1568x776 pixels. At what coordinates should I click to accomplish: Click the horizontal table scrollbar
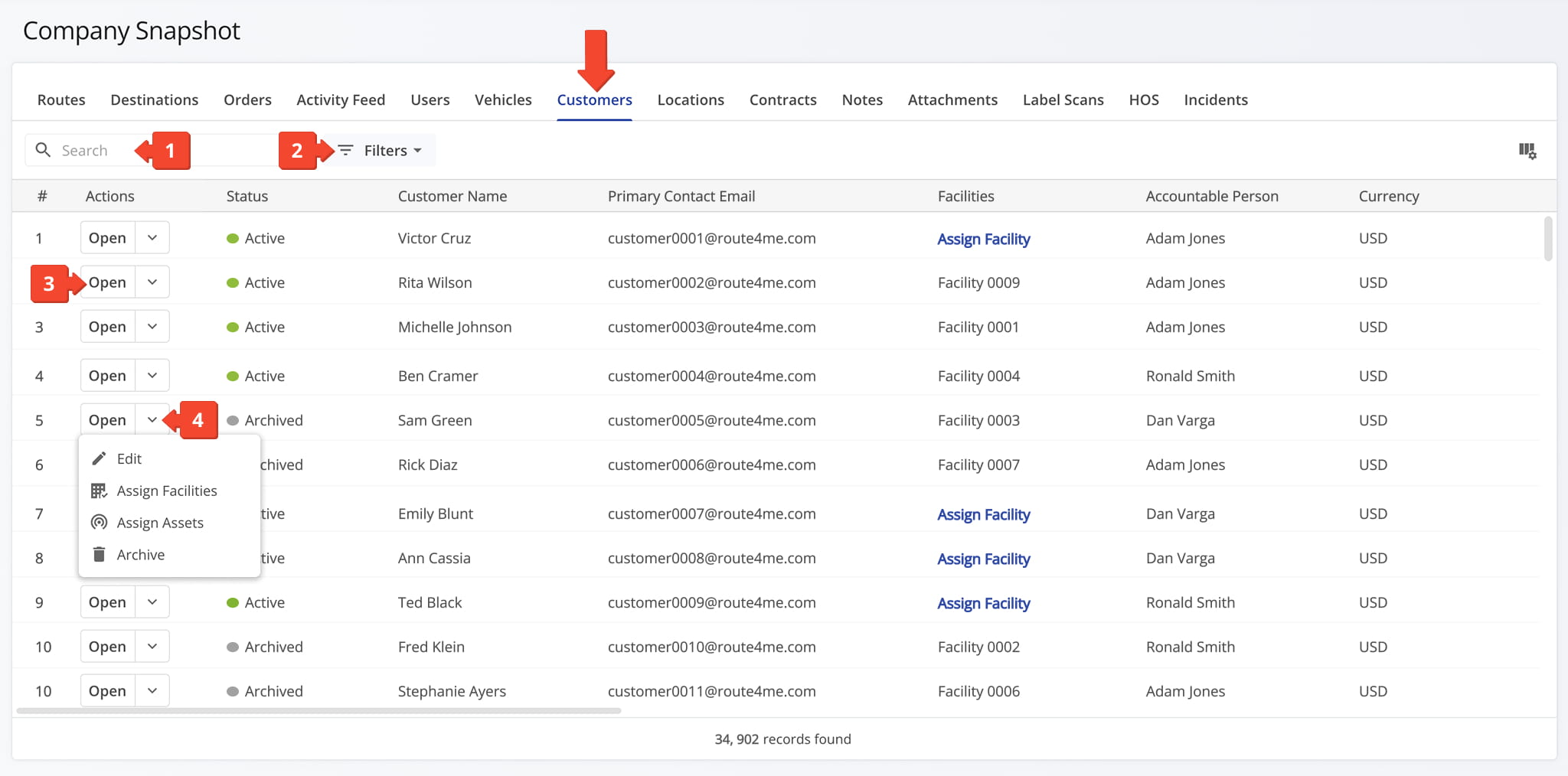click(318, 711)
